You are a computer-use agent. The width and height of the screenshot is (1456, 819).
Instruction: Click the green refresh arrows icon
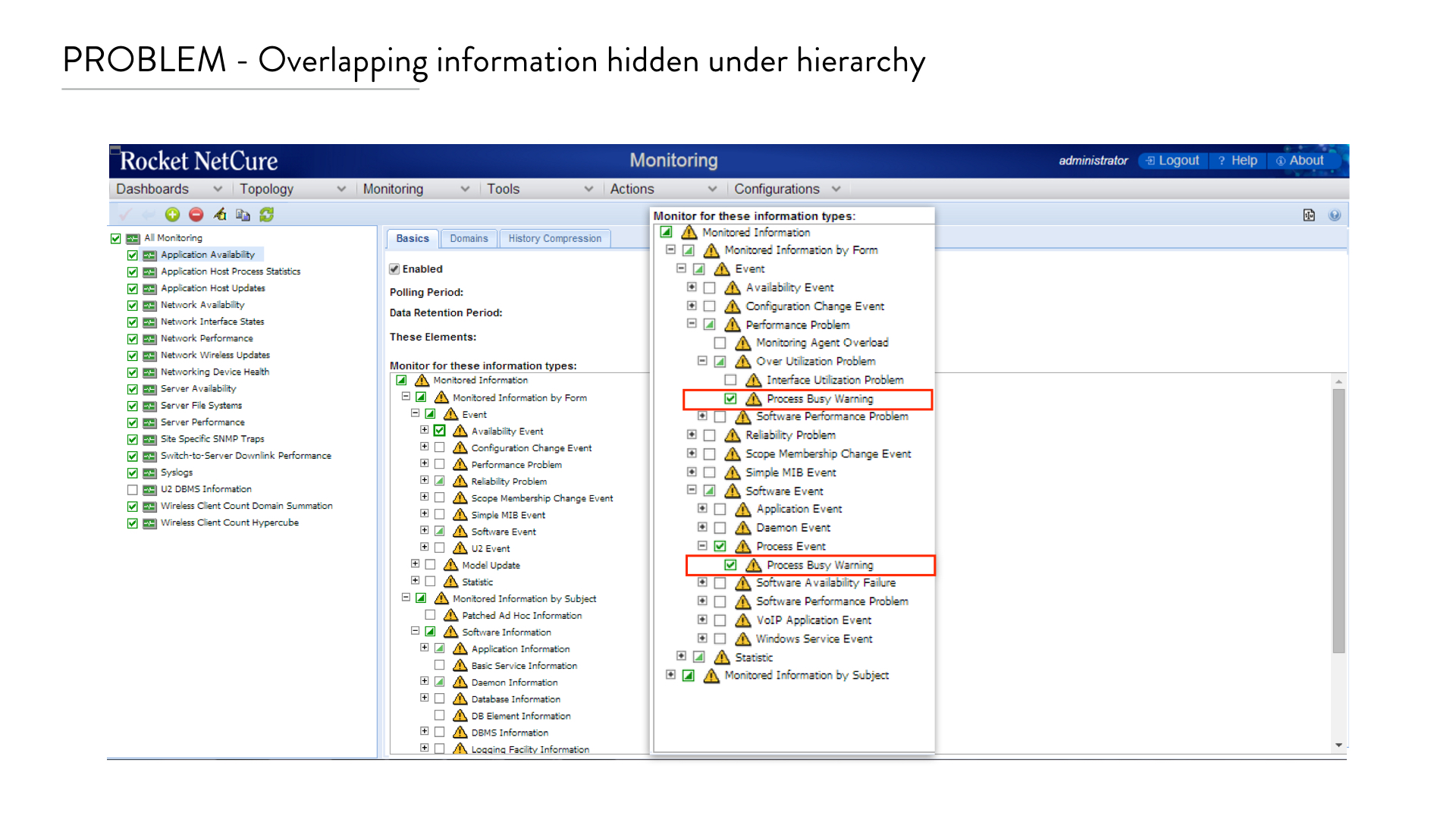266,215
